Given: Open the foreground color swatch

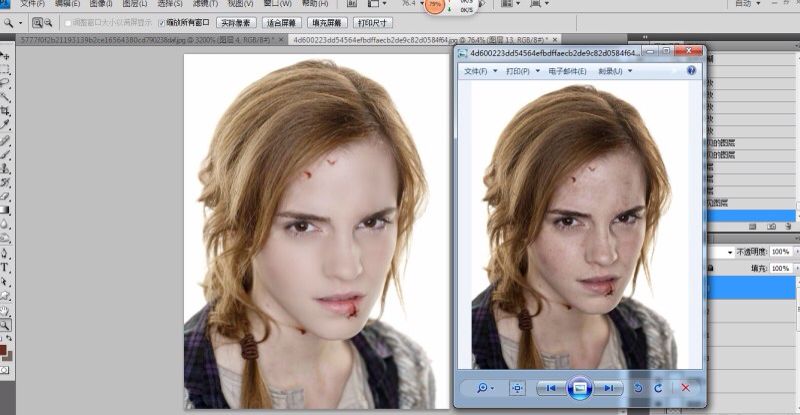Looking at the screenshot, I should pos(3,350).
